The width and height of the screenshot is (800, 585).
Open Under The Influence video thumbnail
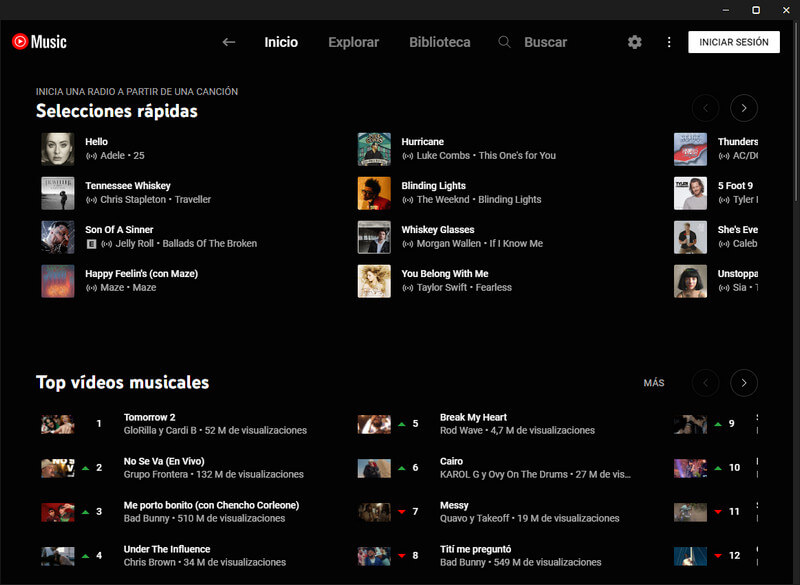(58, 555)
